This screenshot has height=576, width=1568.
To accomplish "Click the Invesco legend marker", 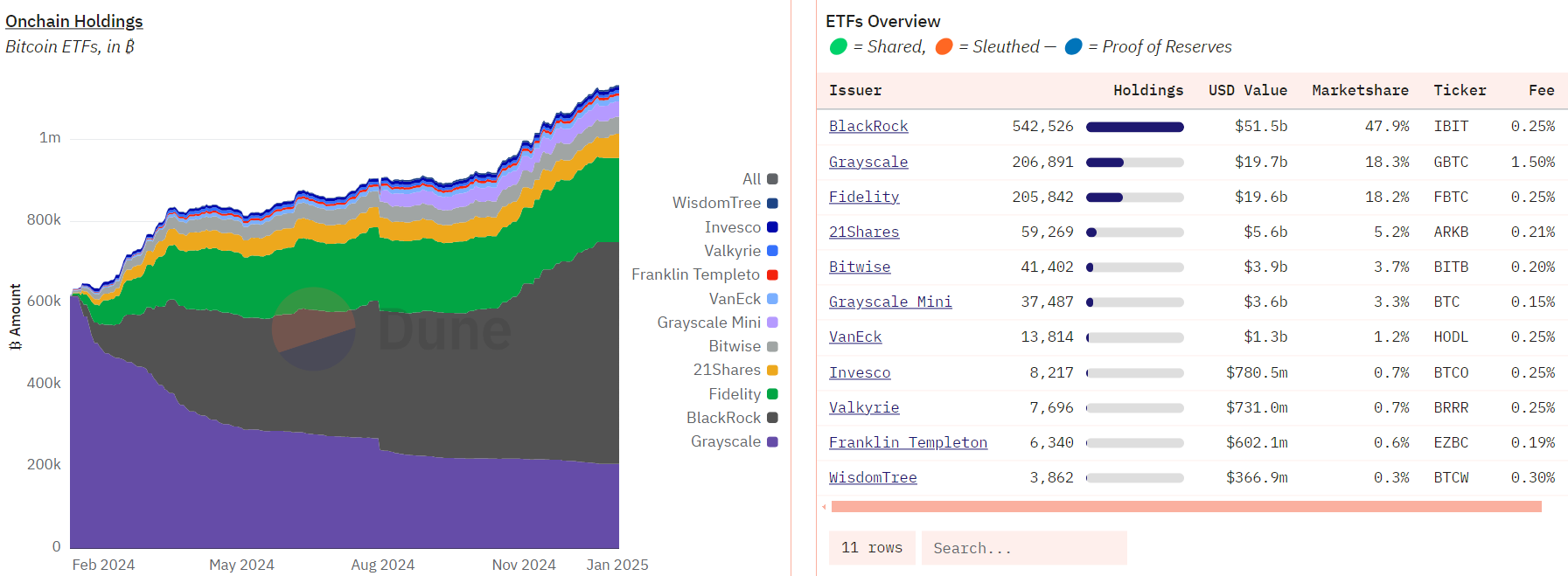I will pyautogui.click(x=772, y=227).
